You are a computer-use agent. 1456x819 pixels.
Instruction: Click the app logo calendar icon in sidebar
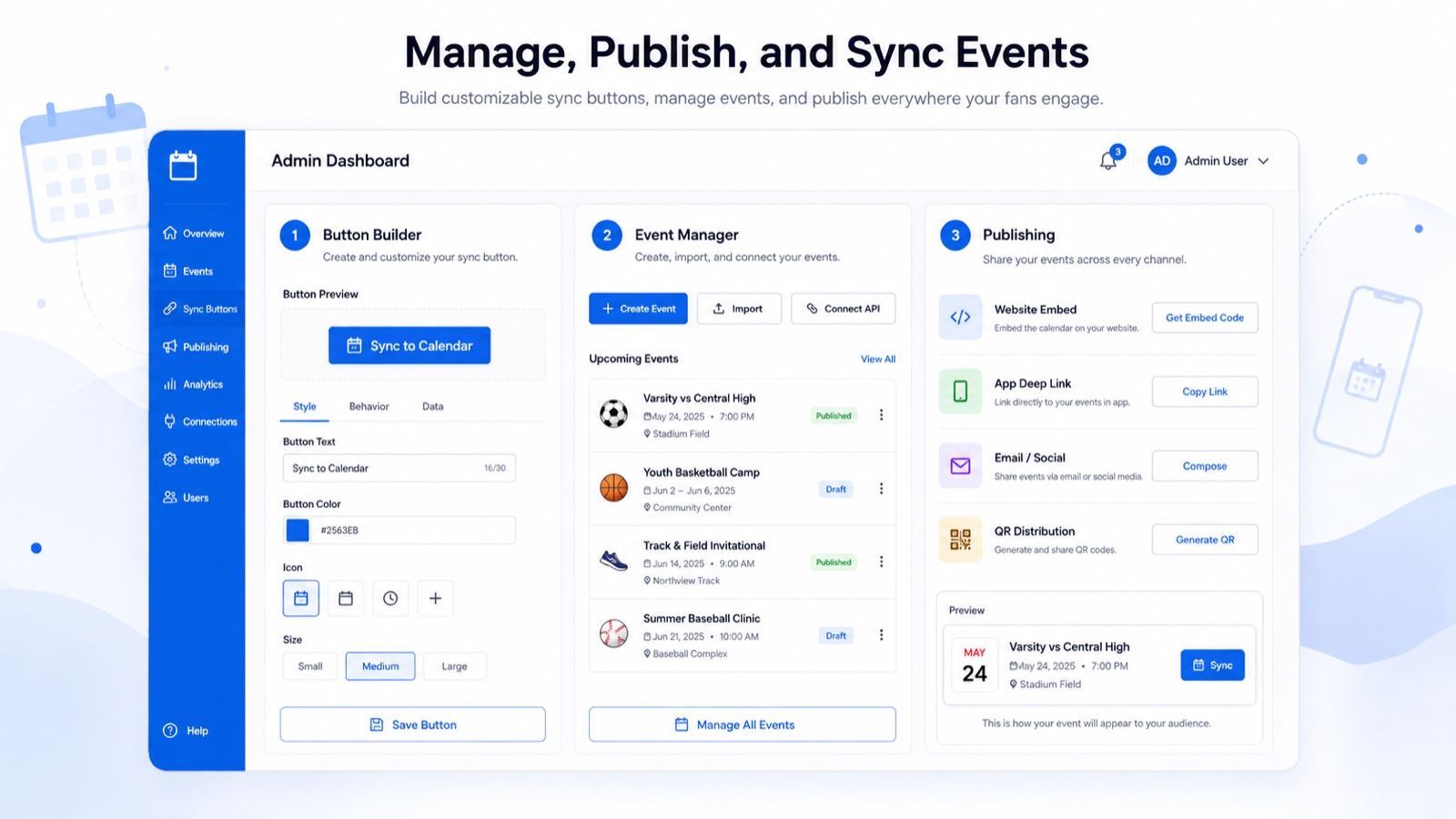coord(183,166)
